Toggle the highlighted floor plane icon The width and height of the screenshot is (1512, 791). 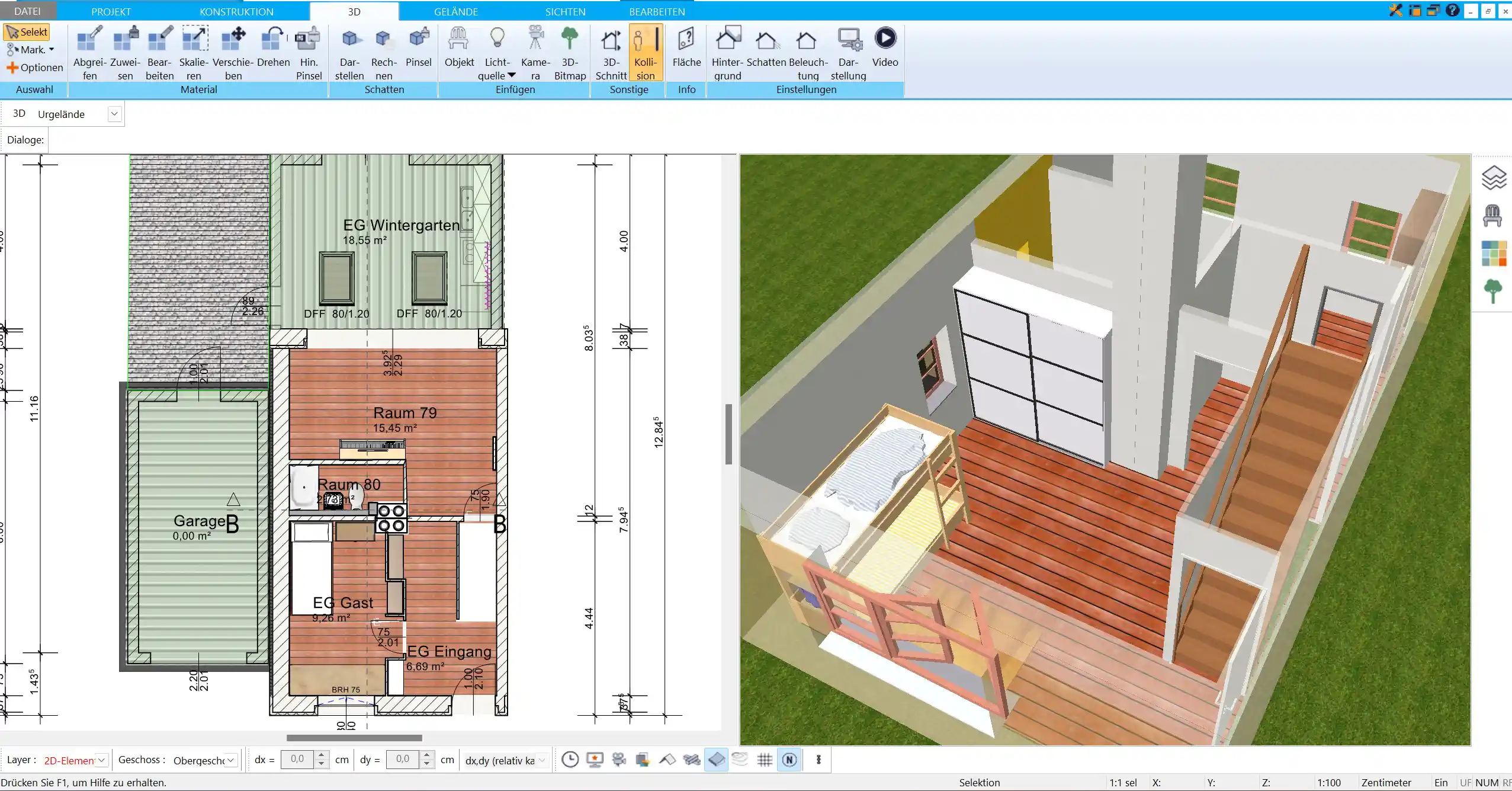coord(716,760)
